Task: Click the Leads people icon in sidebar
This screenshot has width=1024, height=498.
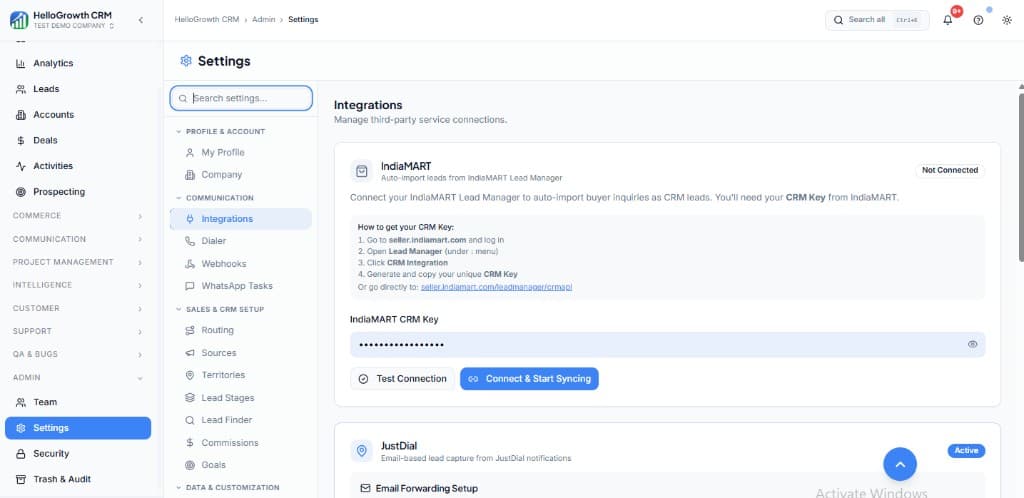Action: point(20,89)
